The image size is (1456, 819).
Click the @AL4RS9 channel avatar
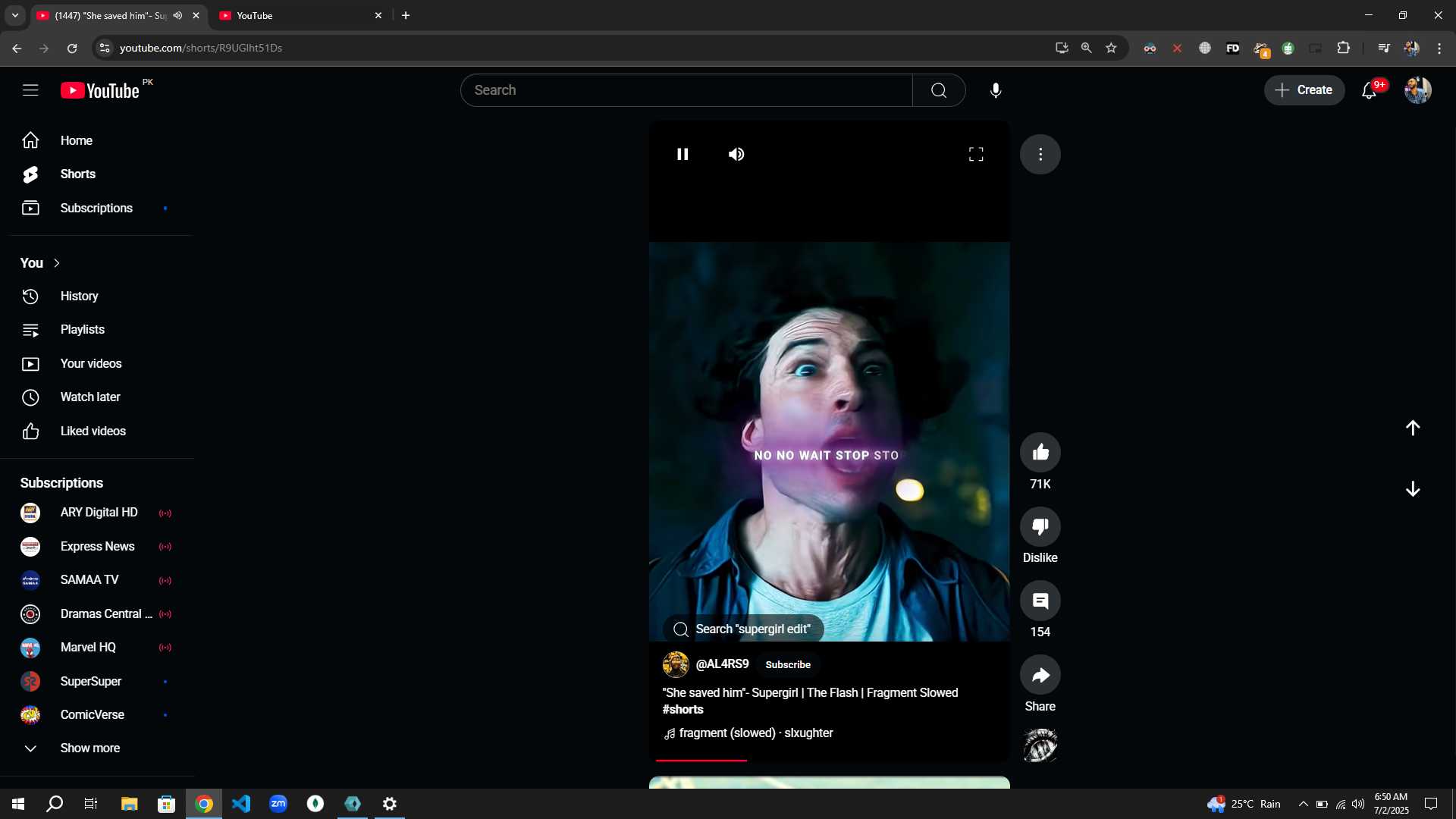point(676,664)
